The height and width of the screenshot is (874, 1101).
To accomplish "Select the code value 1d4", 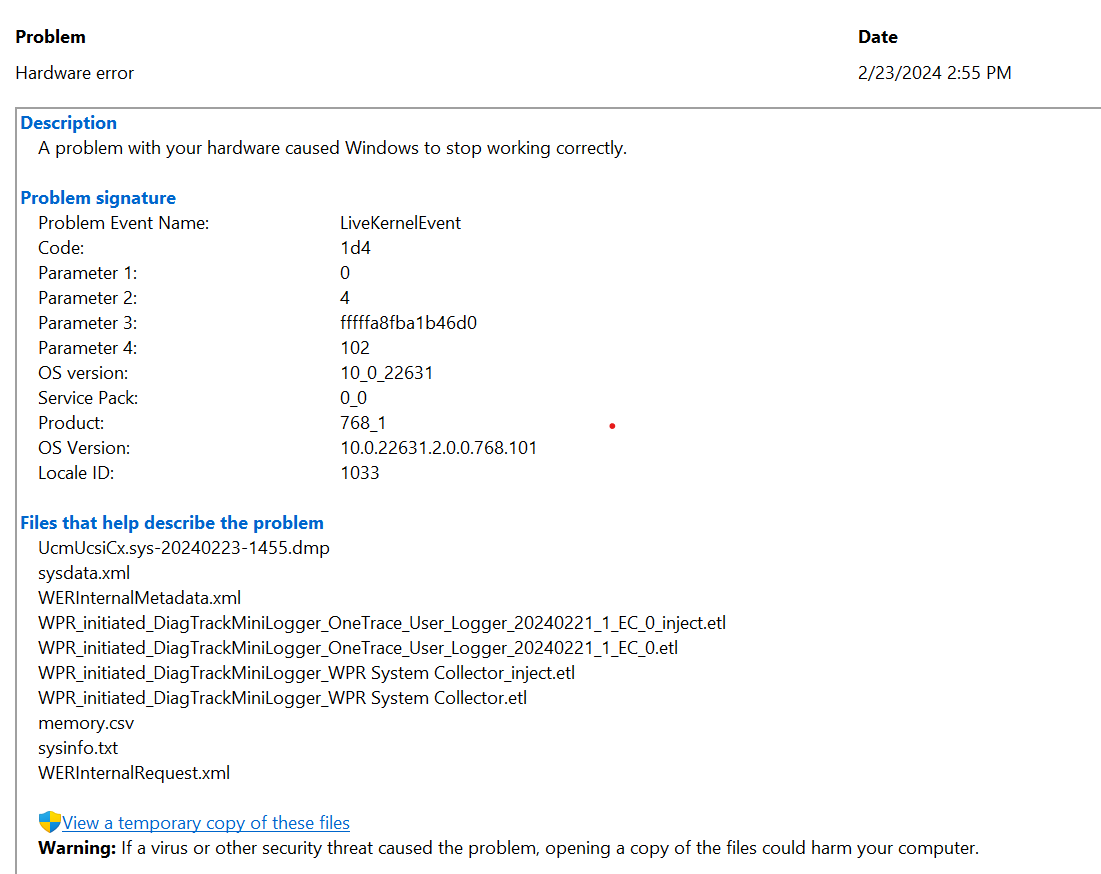I will coord(355,248).
